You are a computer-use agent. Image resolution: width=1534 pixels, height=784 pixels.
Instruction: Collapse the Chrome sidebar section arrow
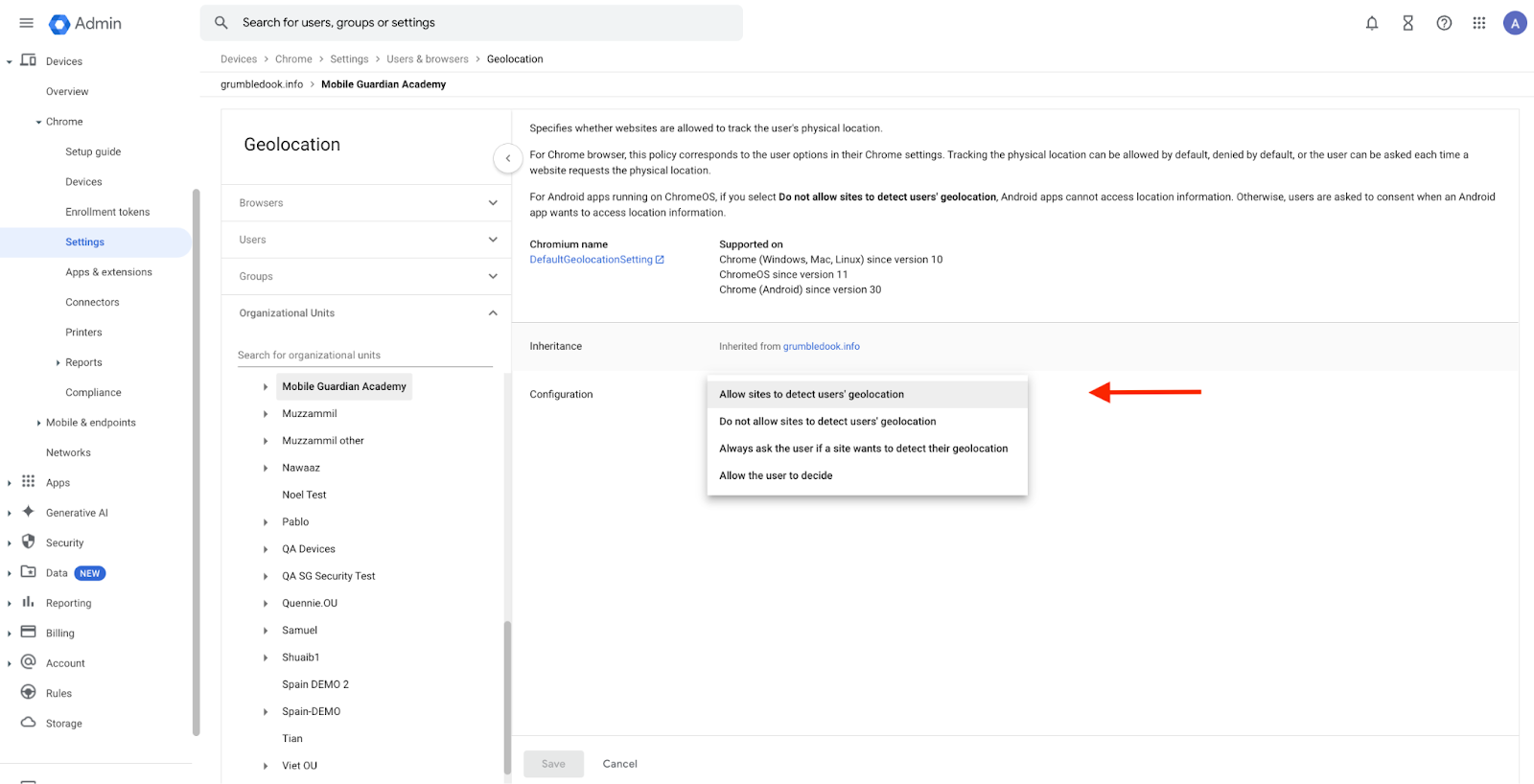pyautogui.click(x=38, y=122)
